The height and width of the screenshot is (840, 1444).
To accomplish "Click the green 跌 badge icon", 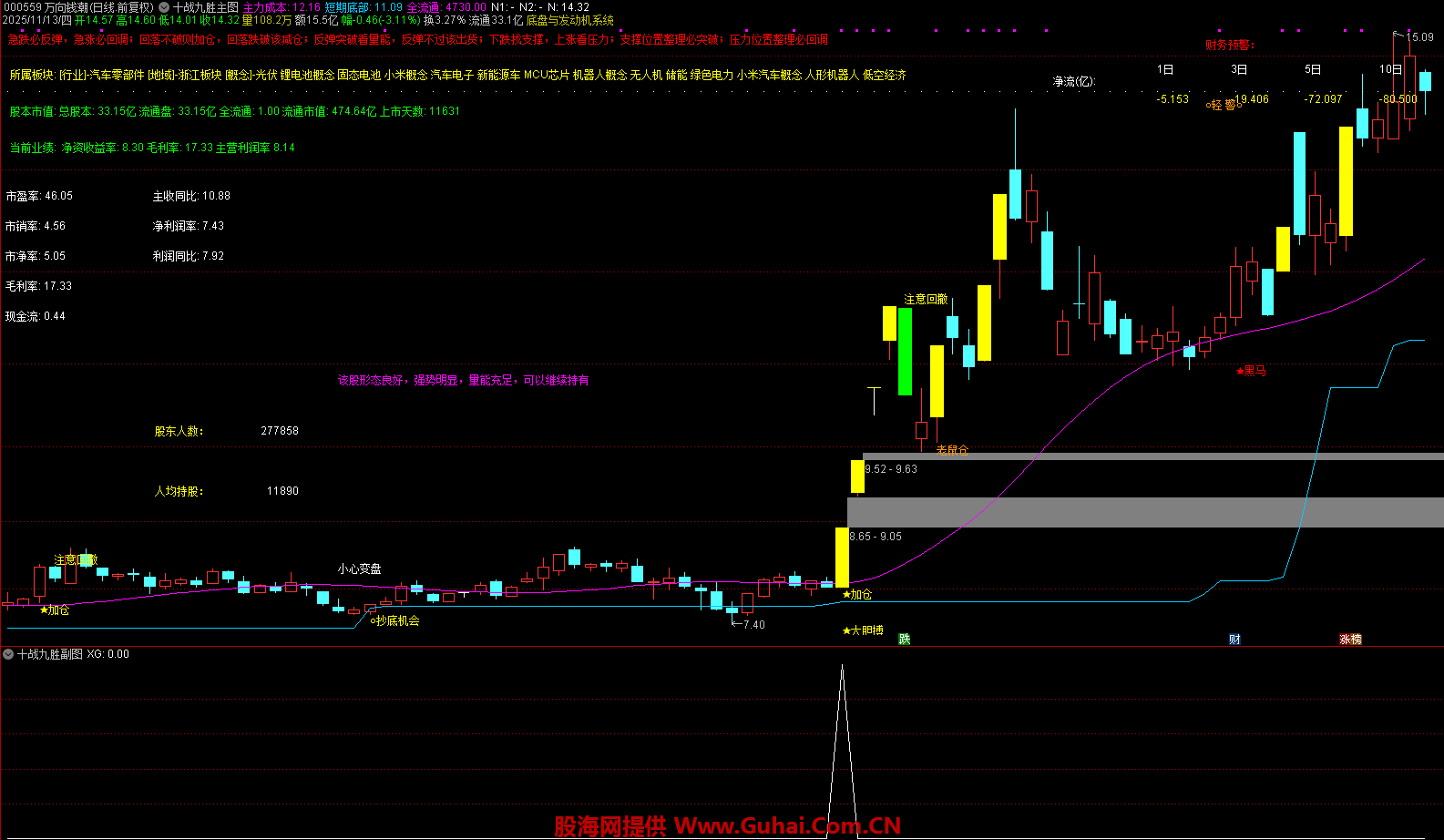I will point(904,640).
